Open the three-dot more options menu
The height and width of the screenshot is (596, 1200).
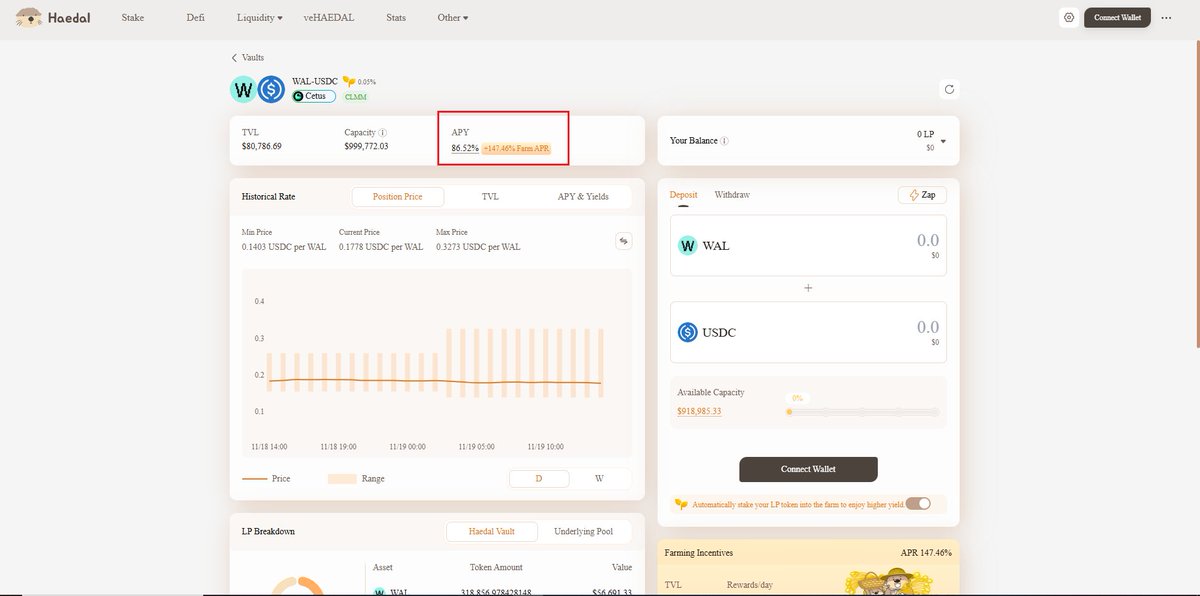[1166, 18]
